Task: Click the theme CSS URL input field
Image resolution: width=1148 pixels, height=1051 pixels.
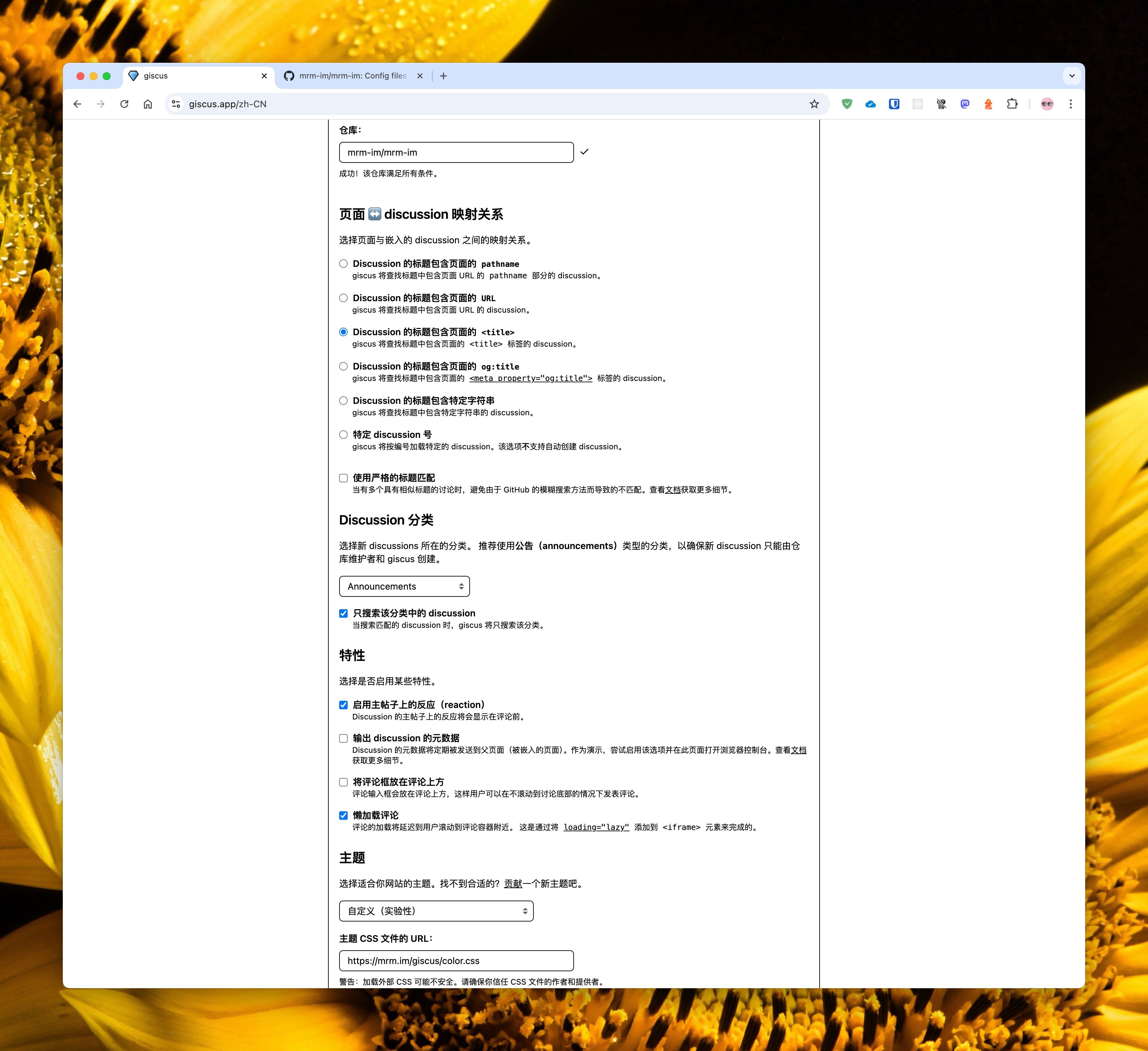Action: point(456,961)
